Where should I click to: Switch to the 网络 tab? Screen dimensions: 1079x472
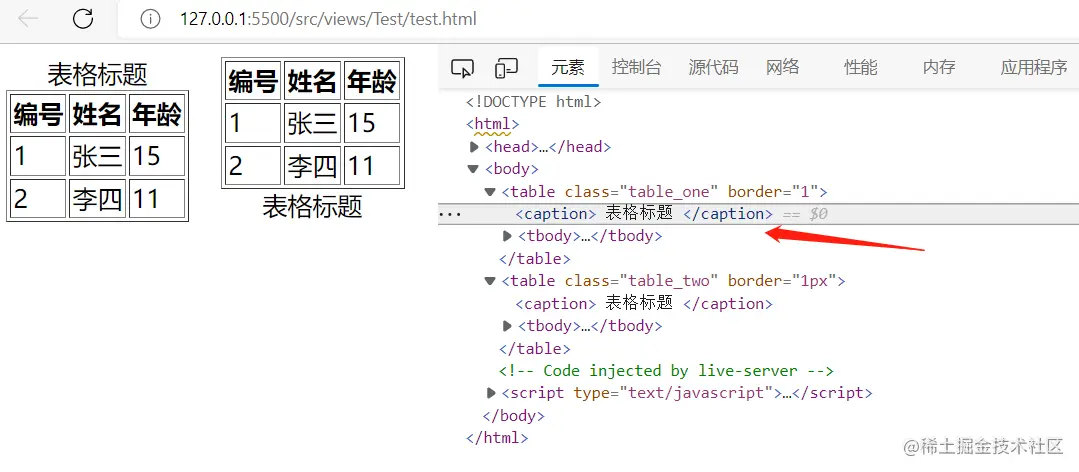pyautogui.click(x=783, y=67)
